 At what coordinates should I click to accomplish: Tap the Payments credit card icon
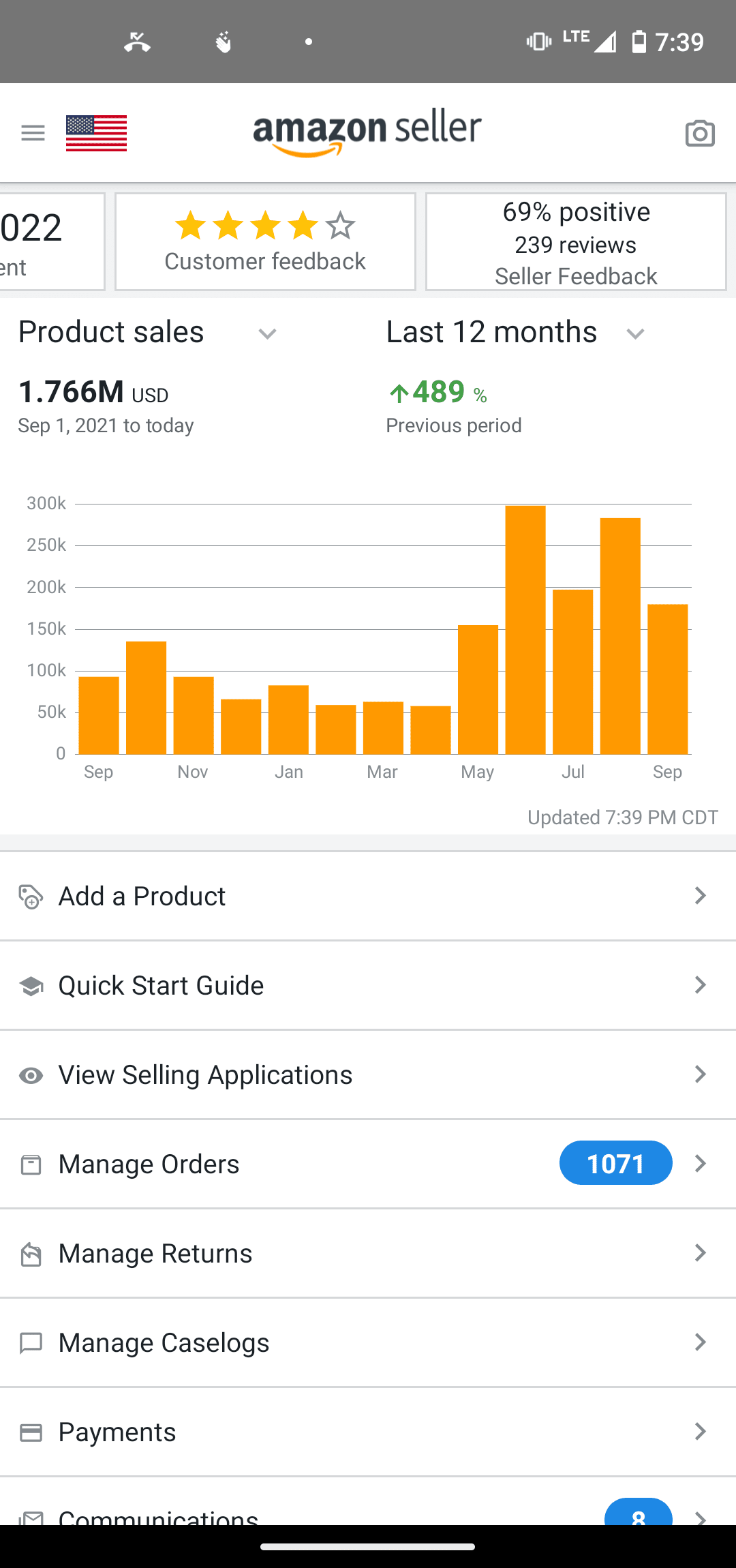point(31,1432)
